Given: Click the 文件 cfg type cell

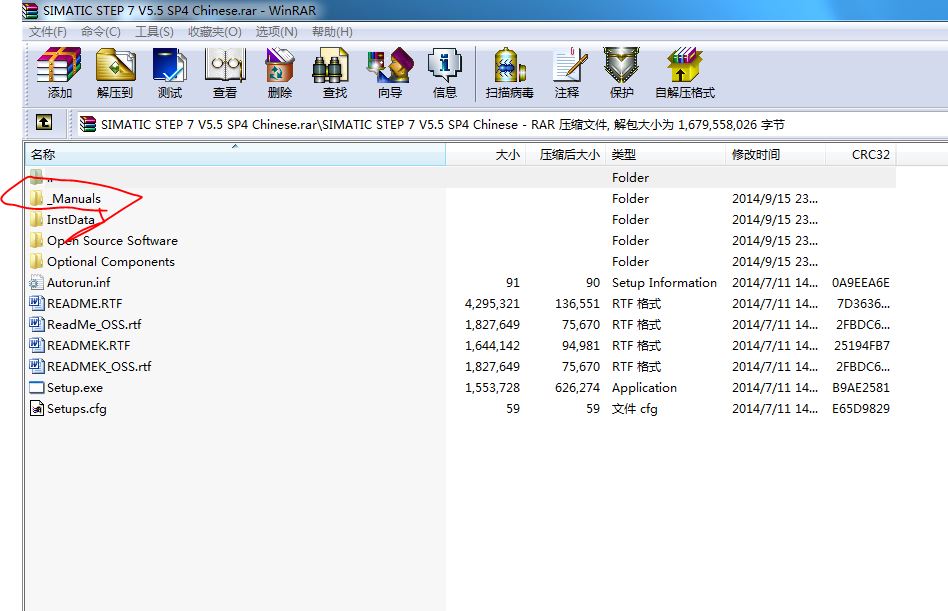Looking at the screenshot, I should 634,409.
